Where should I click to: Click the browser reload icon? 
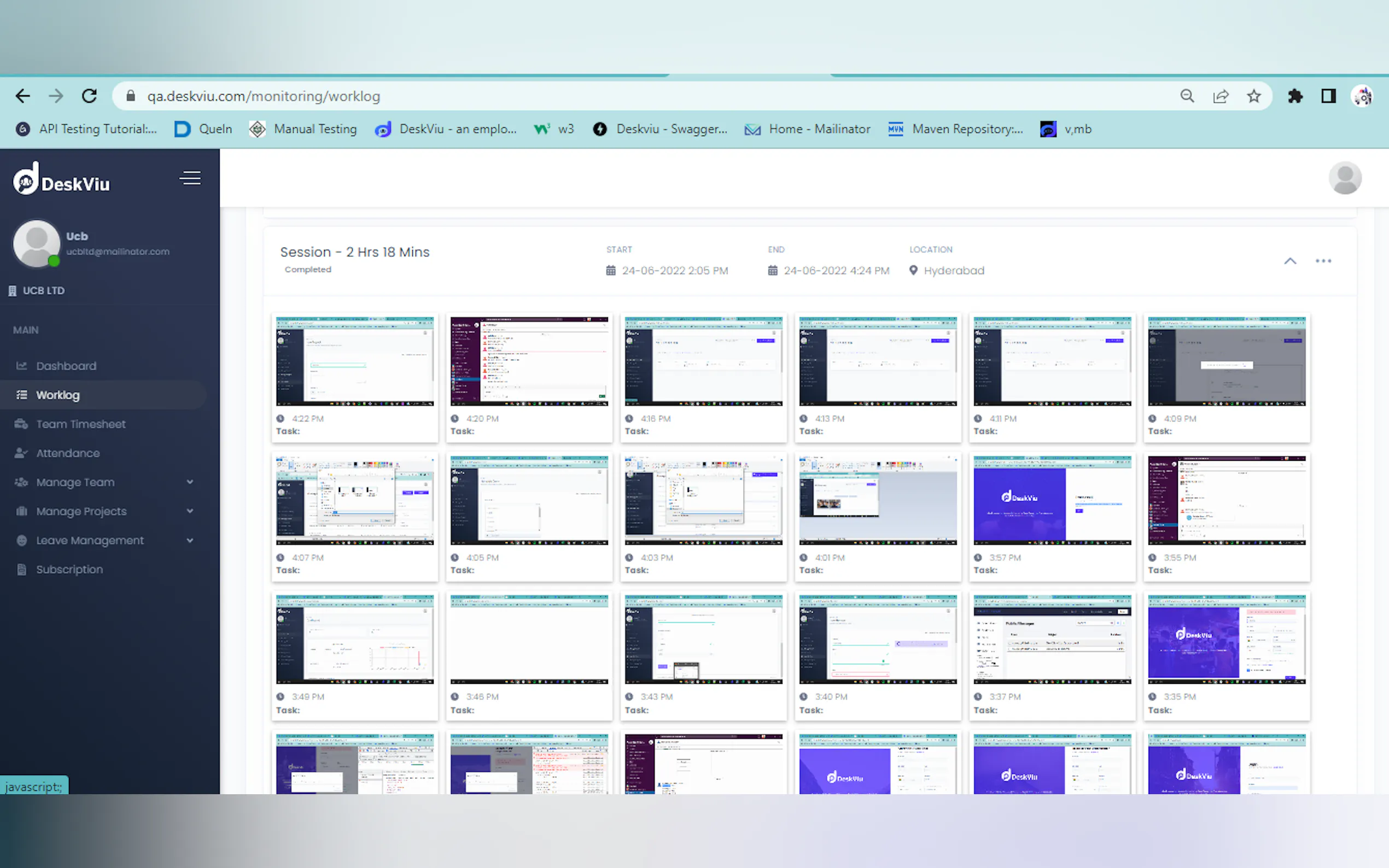(89, 96)
